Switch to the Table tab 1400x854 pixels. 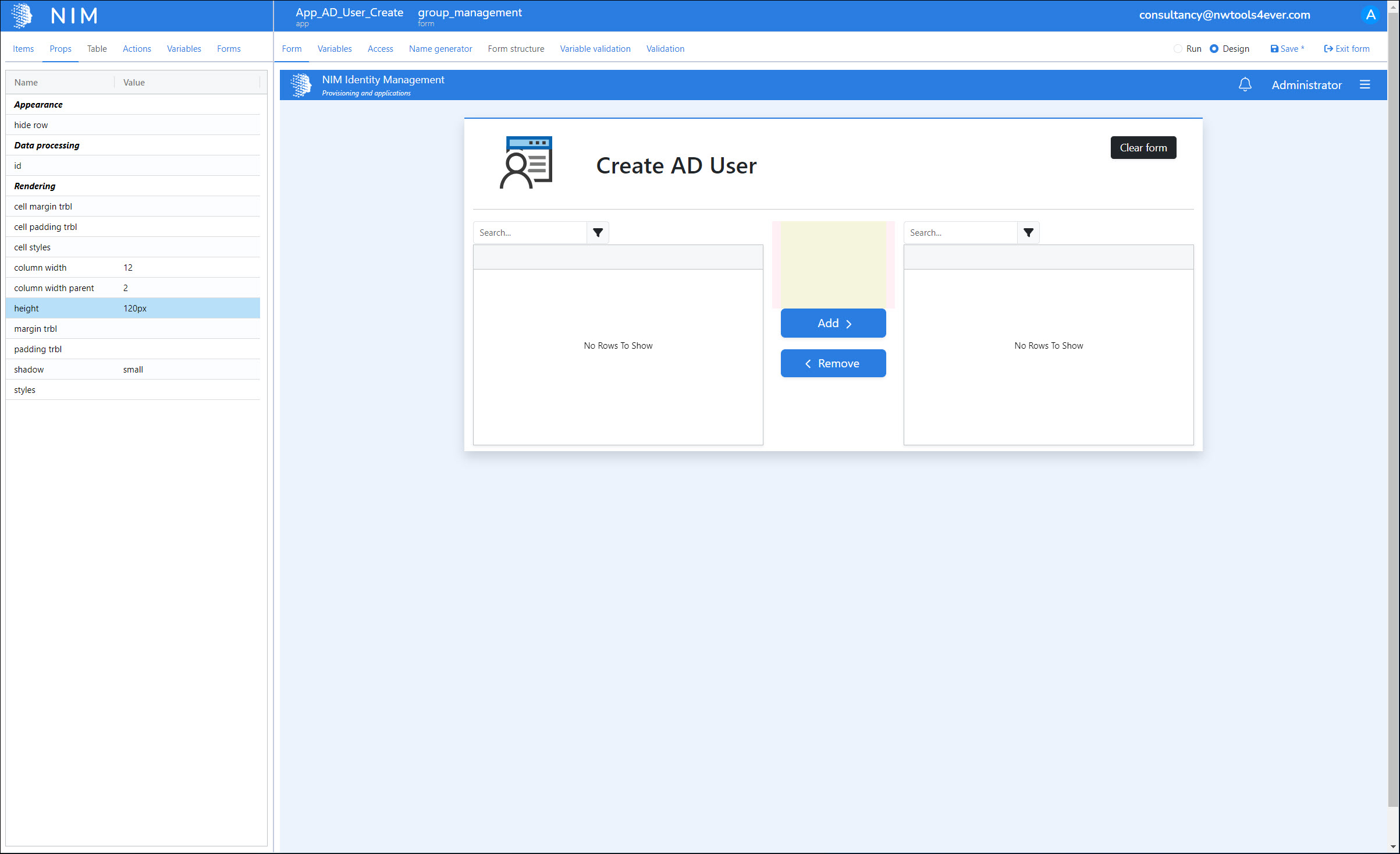coord(97,49)
